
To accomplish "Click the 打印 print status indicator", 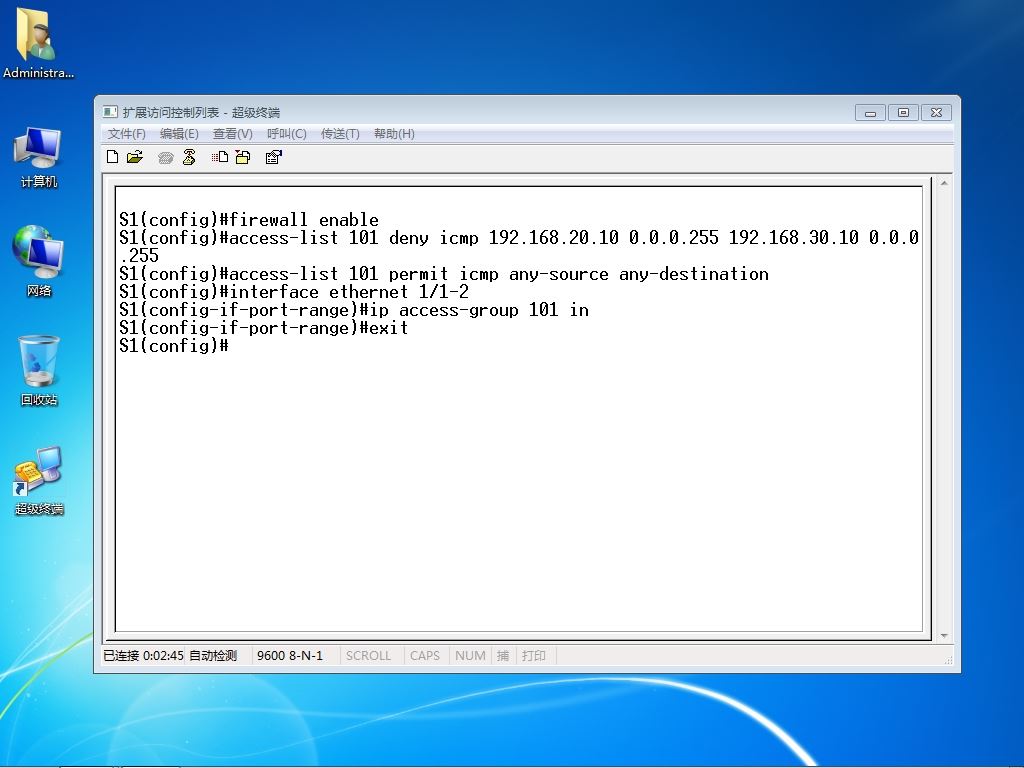I will 534,656.
